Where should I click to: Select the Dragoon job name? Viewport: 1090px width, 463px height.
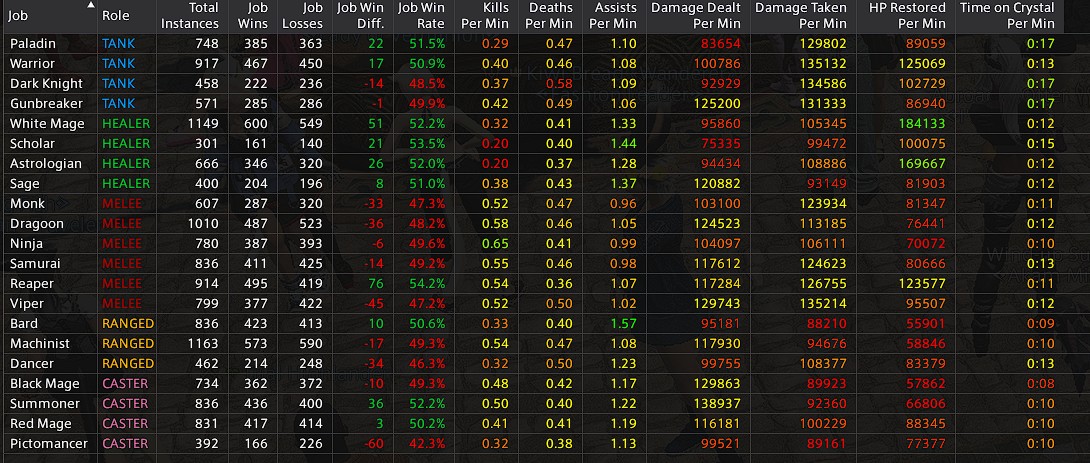point(36,224)
